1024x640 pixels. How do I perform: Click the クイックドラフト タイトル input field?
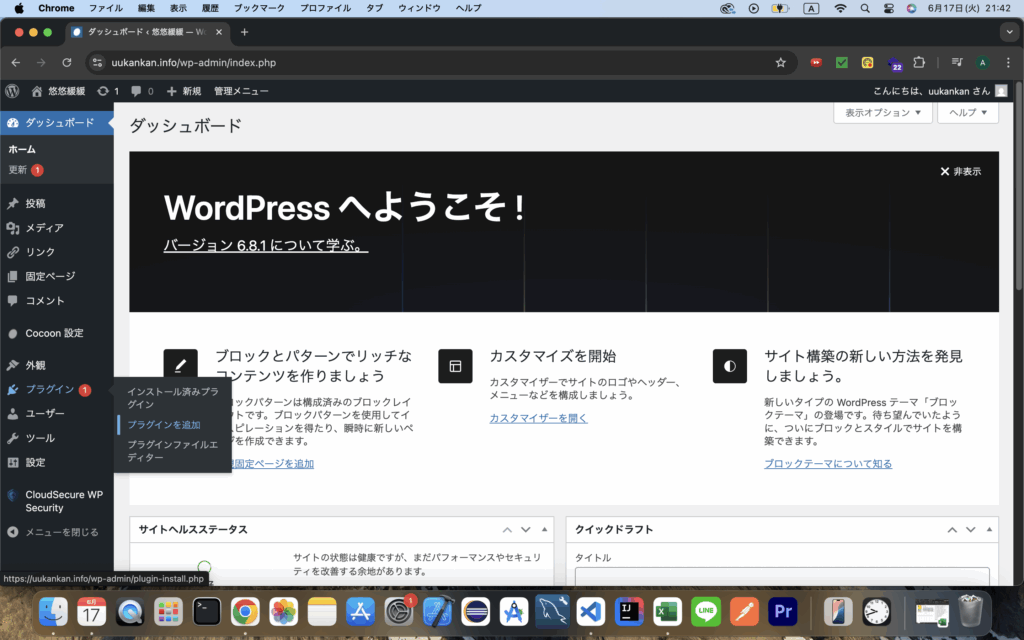(x=781, y=577)
